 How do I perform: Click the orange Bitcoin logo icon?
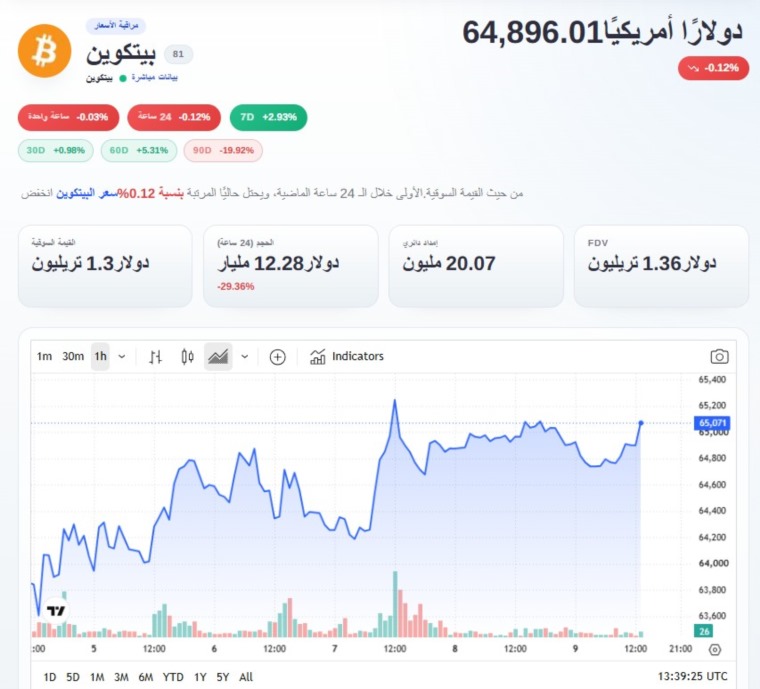click(45, 51)
